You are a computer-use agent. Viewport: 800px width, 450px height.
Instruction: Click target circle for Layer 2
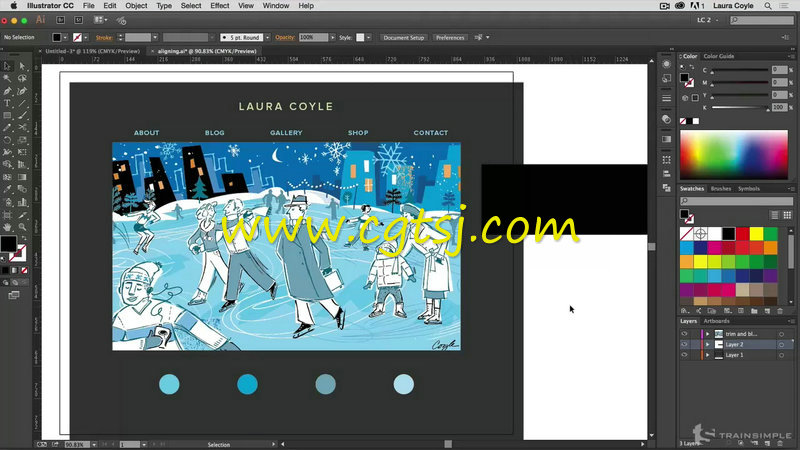[781, 344]
